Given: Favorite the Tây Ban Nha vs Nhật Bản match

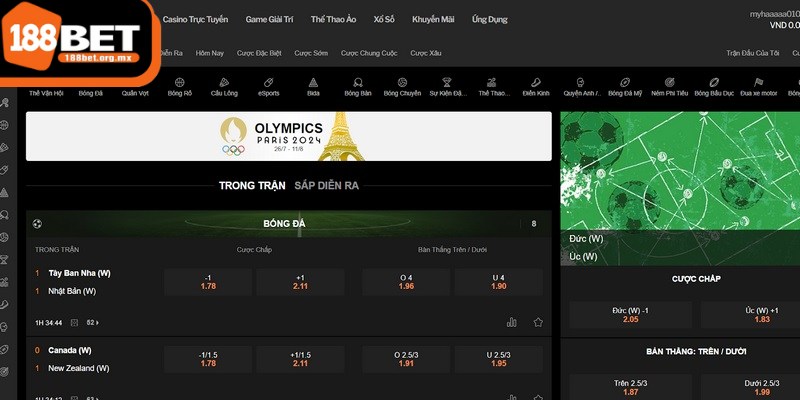Looking at the screenshot, I should [538, 322].
